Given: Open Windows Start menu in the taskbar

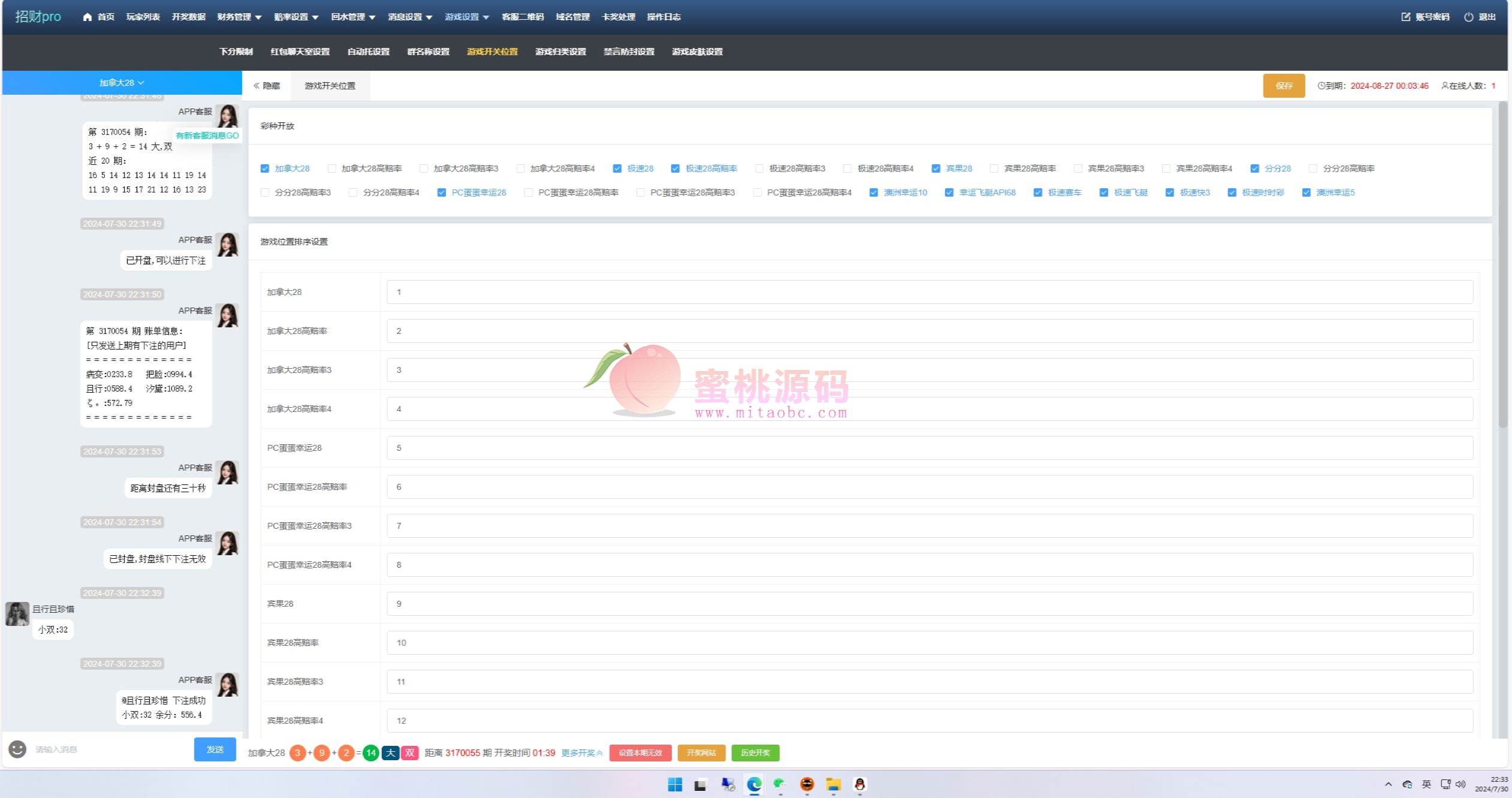Looking at the screenshot, I should coord(675,784).
